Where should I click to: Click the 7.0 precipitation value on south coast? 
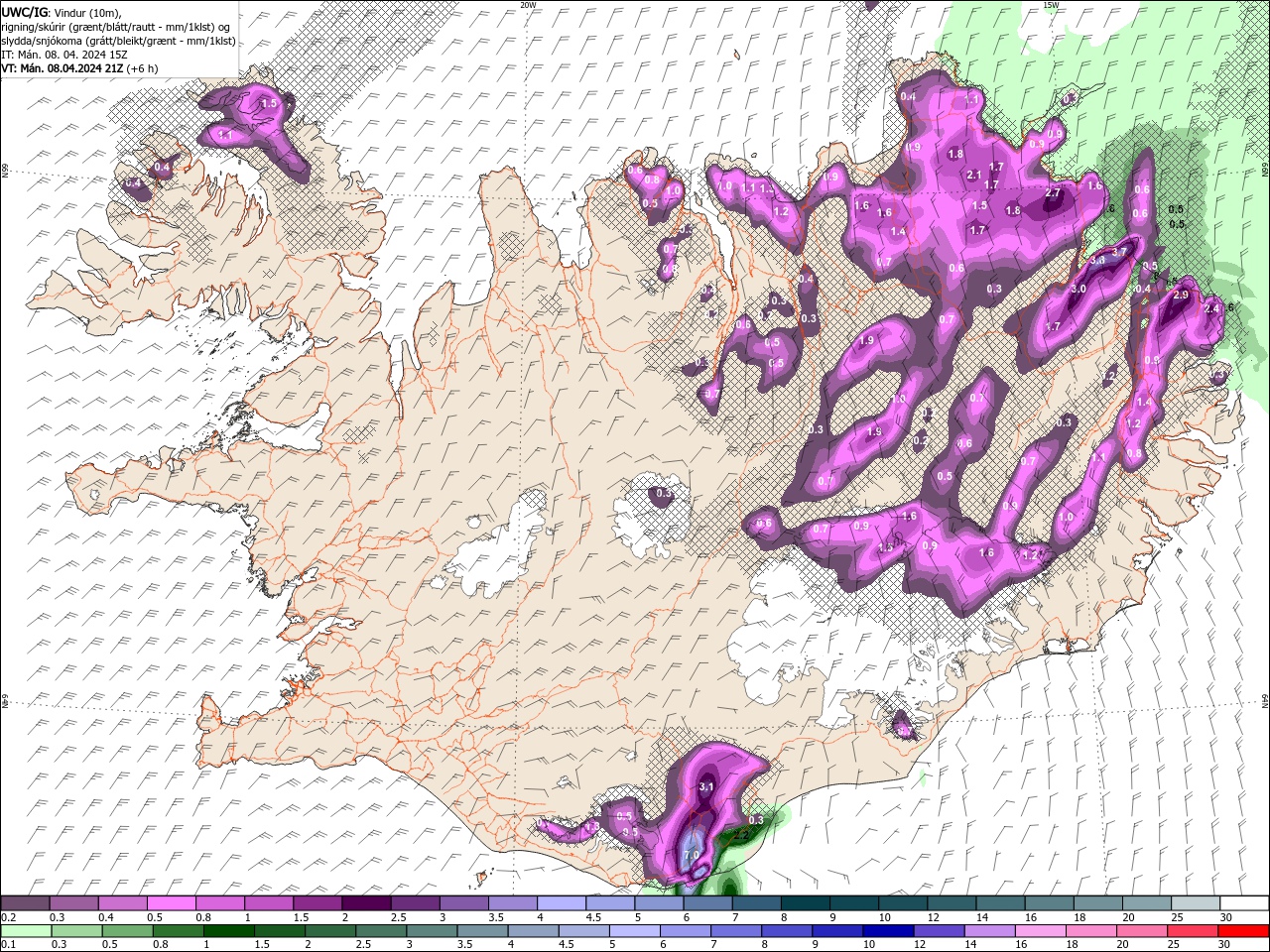coord(692,855)
